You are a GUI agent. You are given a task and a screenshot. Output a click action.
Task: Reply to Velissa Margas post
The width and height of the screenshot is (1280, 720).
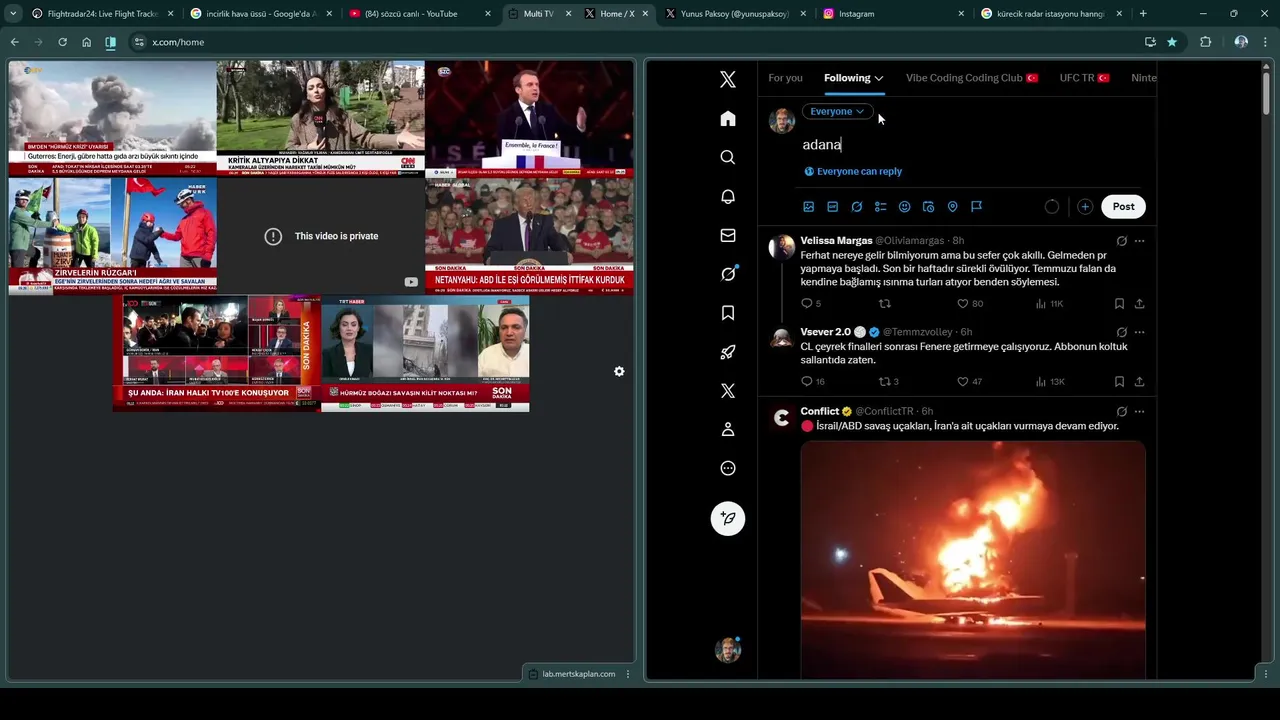806,304
